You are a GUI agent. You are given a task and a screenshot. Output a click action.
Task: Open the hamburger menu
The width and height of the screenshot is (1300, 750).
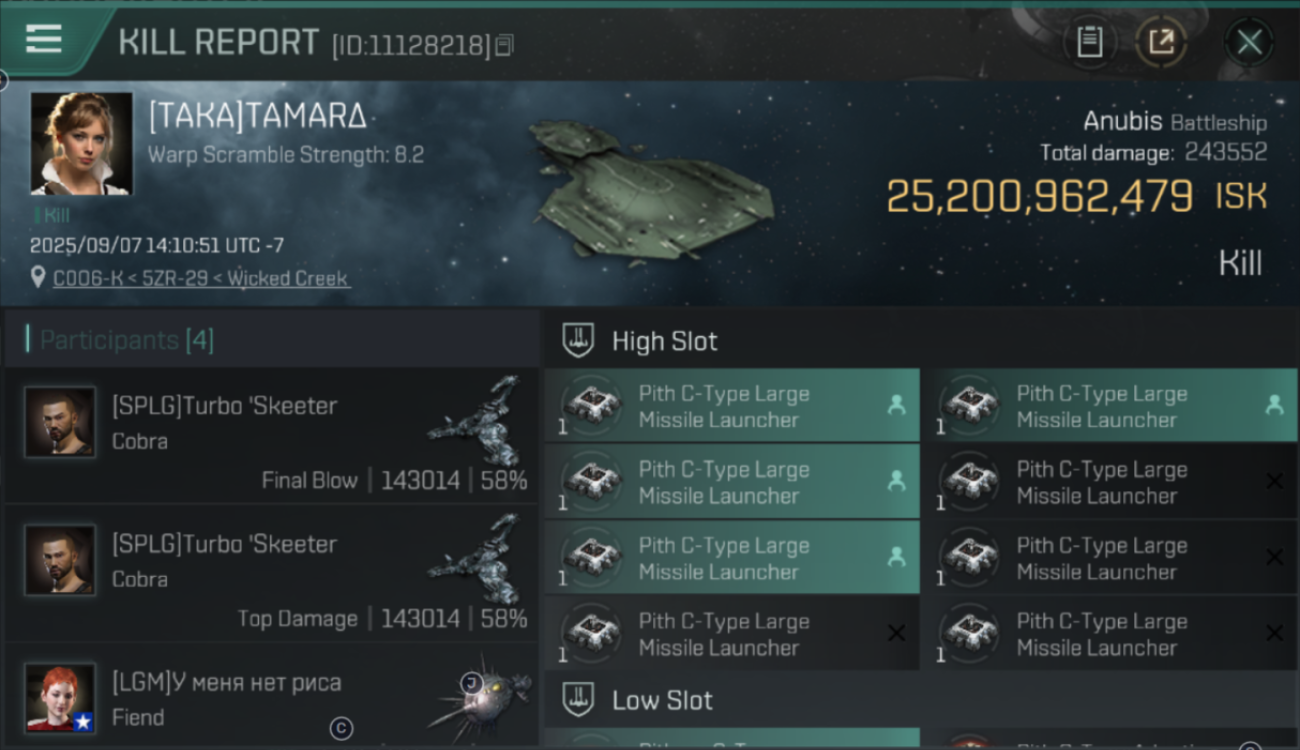click(x=44, y=40)
